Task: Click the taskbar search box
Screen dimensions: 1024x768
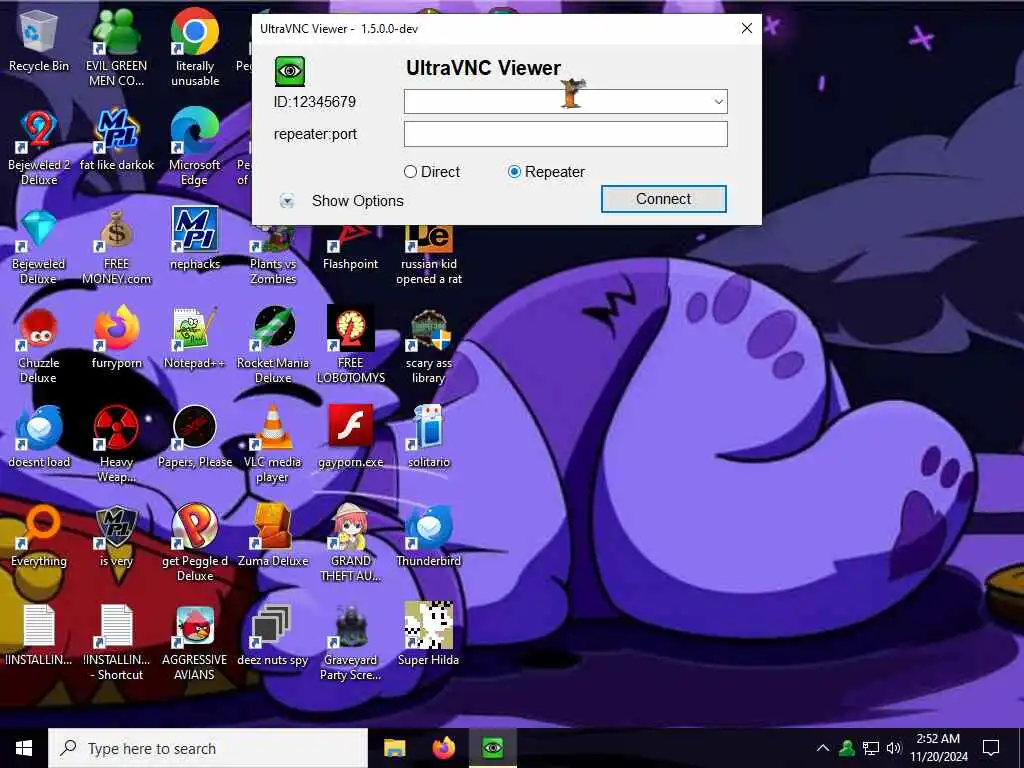Action: coord(208,748)
